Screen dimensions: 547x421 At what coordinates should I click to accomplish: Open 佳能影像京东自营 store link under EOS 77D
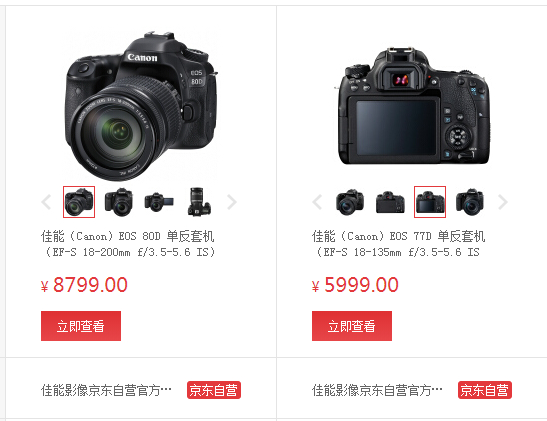(377, 390)
